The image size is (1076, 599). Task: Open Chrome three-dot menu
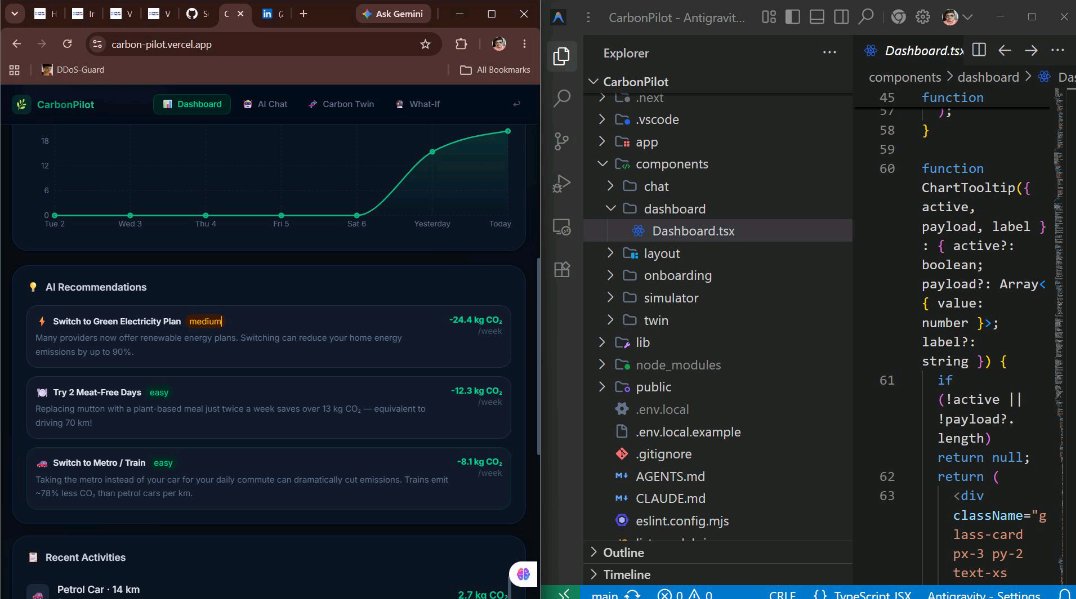pyautogui.click(x=524, y=44)
